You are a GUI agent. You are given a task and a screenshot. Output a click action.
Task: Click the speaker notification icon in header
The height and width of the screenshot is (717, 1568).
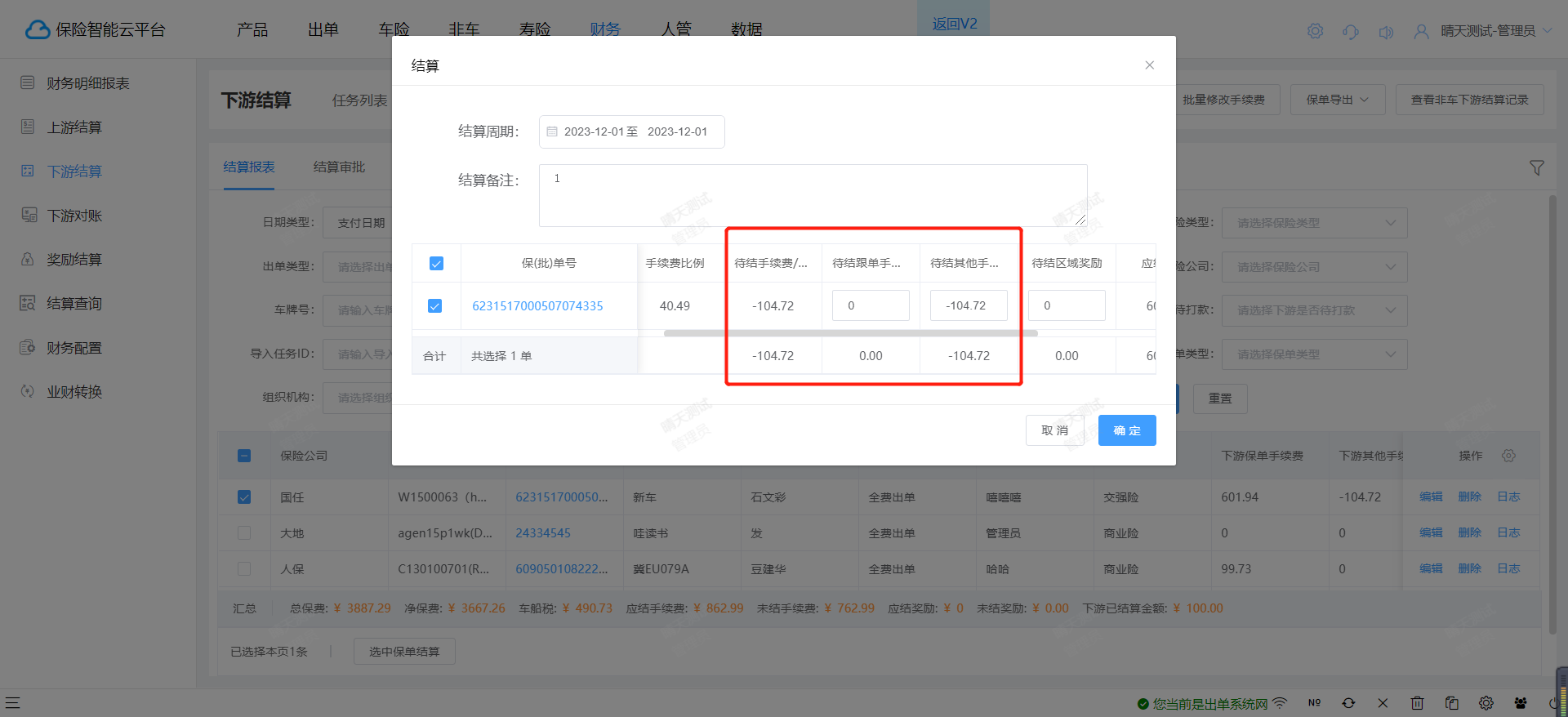point(1386,32)
